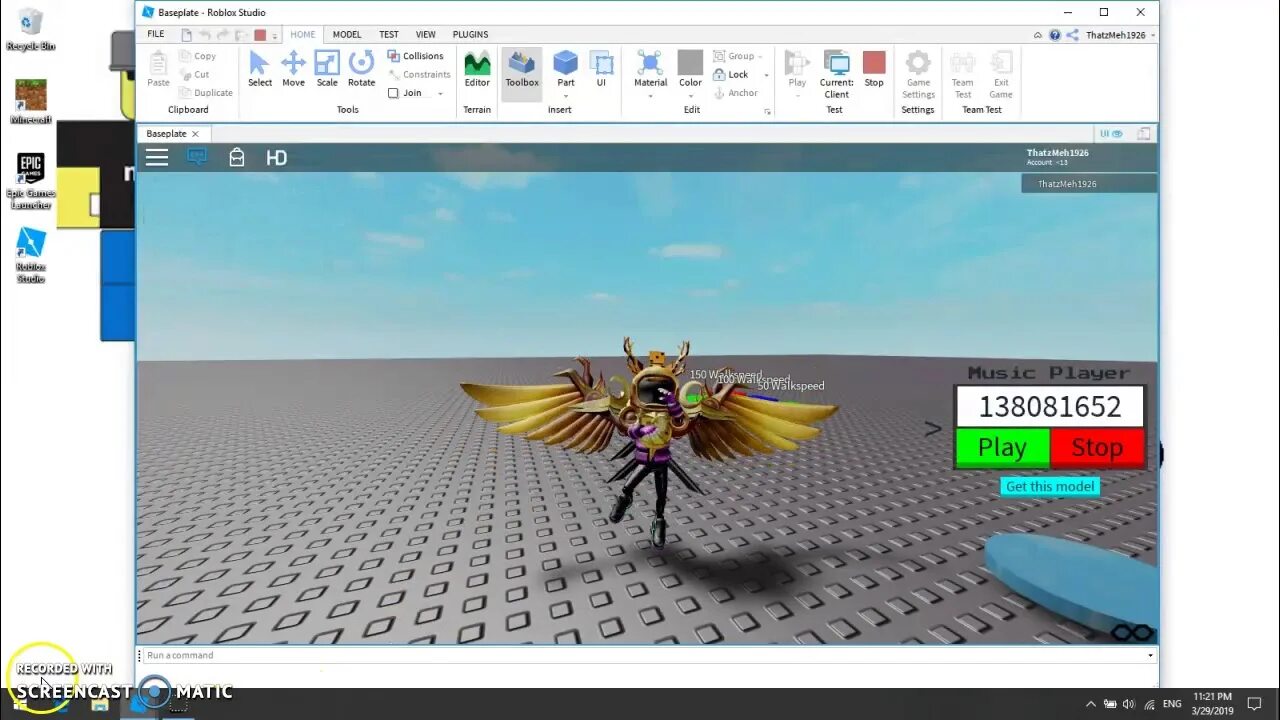Open the in-game backpack
This screenshot has width=1280, height=720.
[x=237, y=157]
